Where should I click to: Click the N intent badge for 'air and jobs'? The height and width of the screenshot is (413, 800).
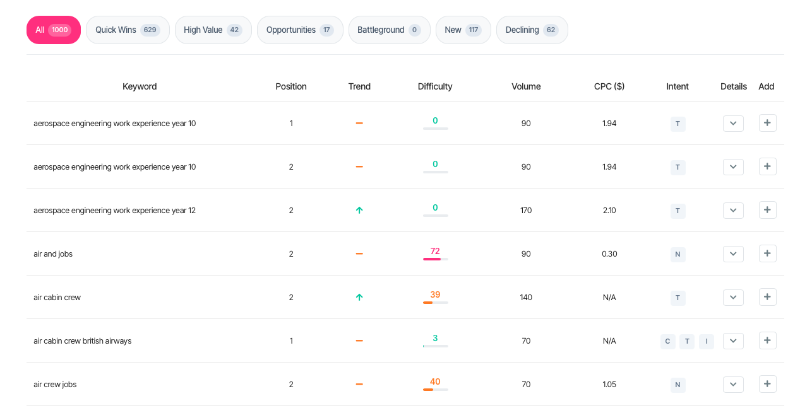[678, 254]
